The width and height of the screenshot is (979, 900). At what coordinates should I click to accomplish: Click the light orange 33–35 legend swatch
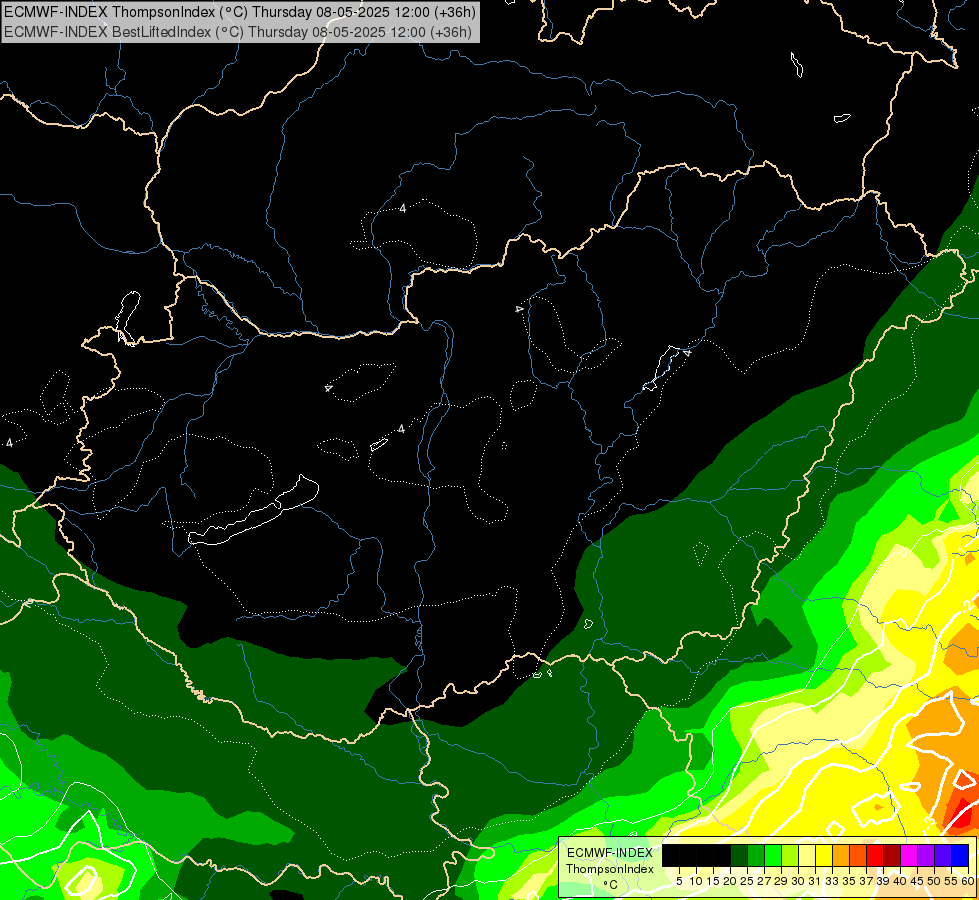[841, 855]
